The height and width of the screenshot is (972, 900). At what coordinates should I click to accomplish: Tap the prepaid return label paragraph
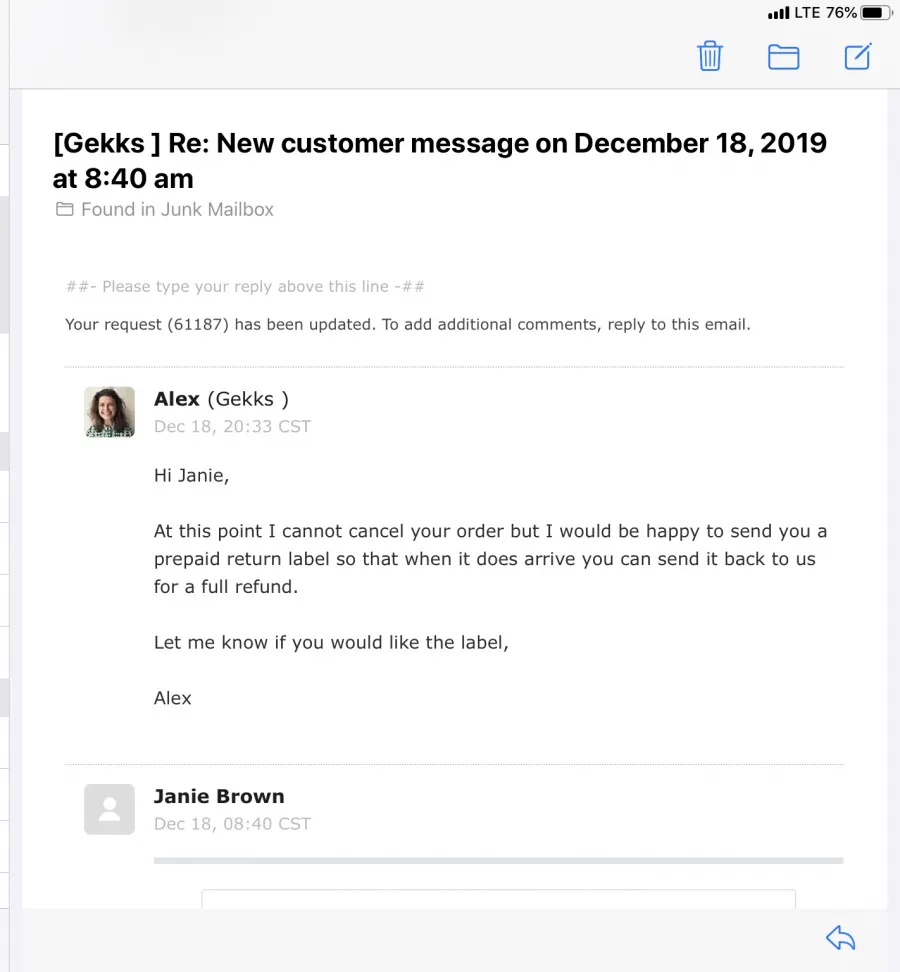[490, 559]
